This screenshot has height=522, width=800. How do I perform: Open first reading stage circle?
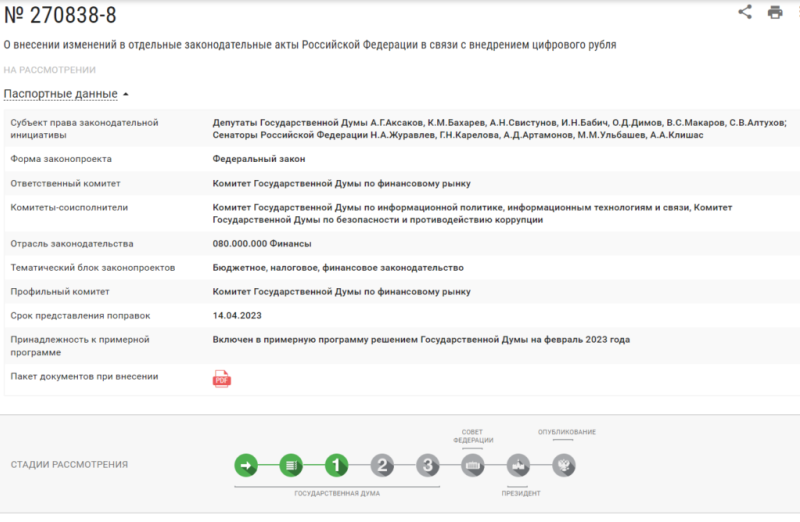click(x=337, y=465)
